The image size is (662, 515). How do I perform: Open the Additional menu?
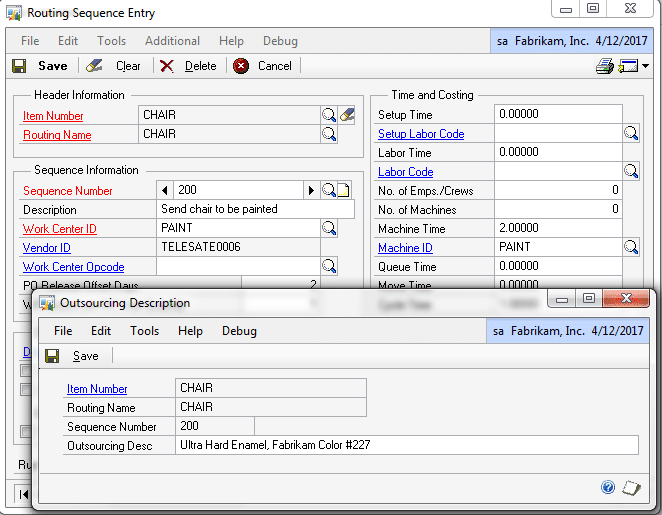click(x=172, y=41)
